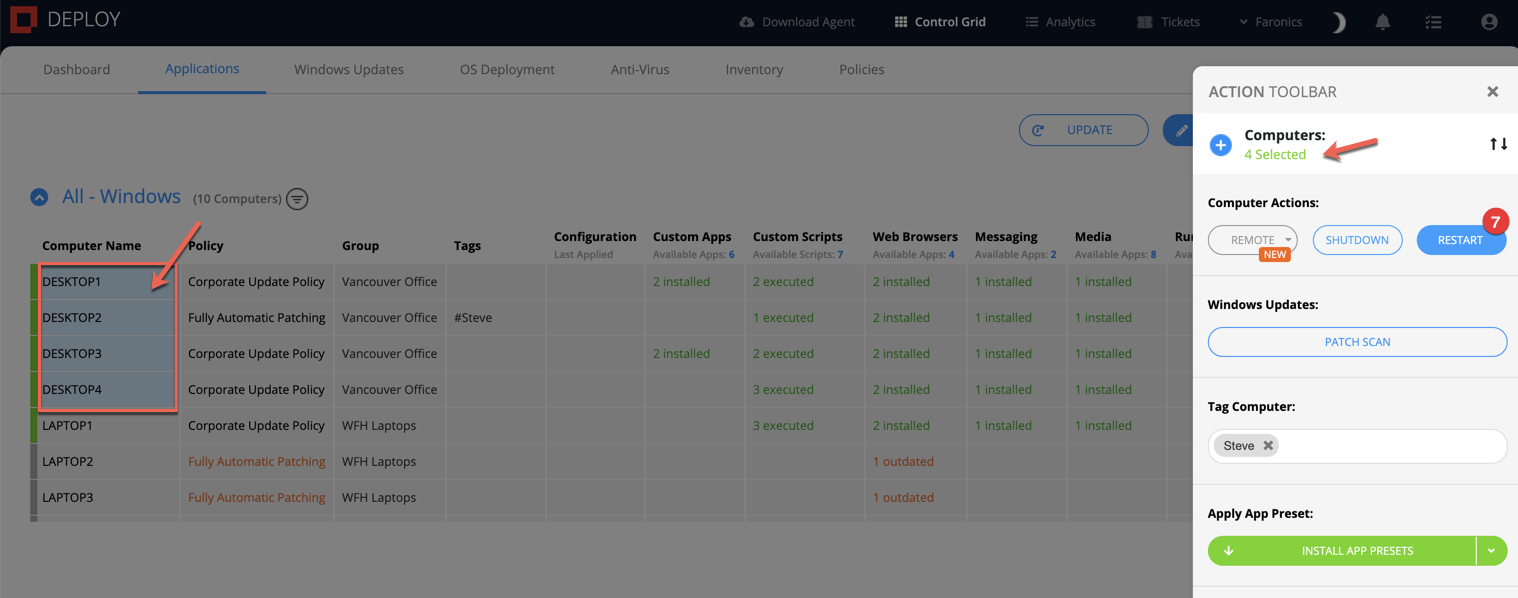Click the Download Agent cloud icon
Viewport: 1518px width, 598px height.
747,22
